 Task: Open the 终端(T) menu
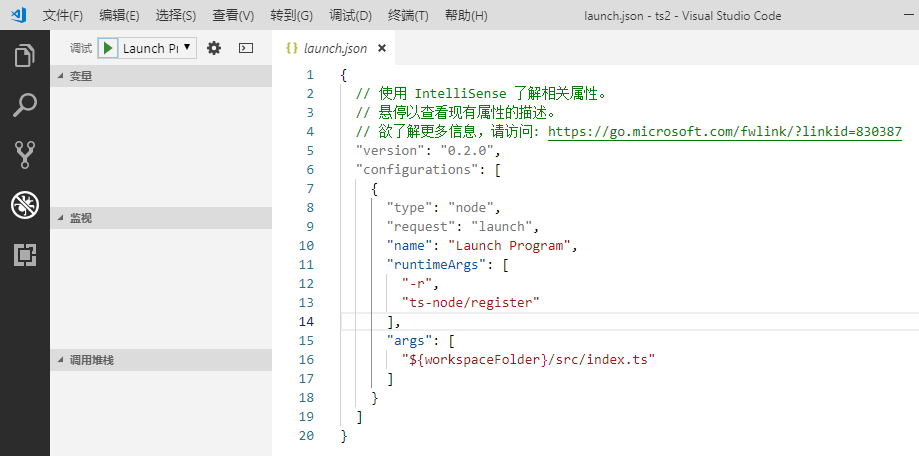(408, 16)
